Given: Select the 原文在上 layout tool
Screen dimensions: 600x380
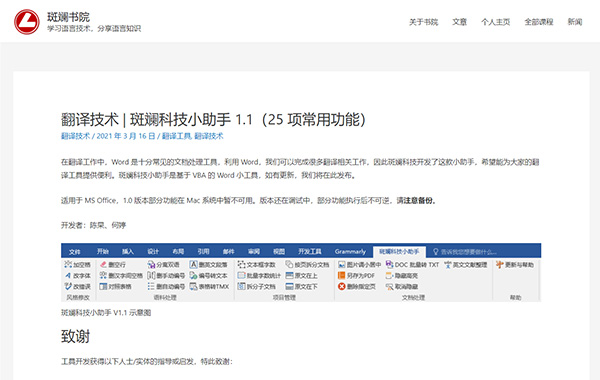Looking at the screenshot, I should click(302, 275).
